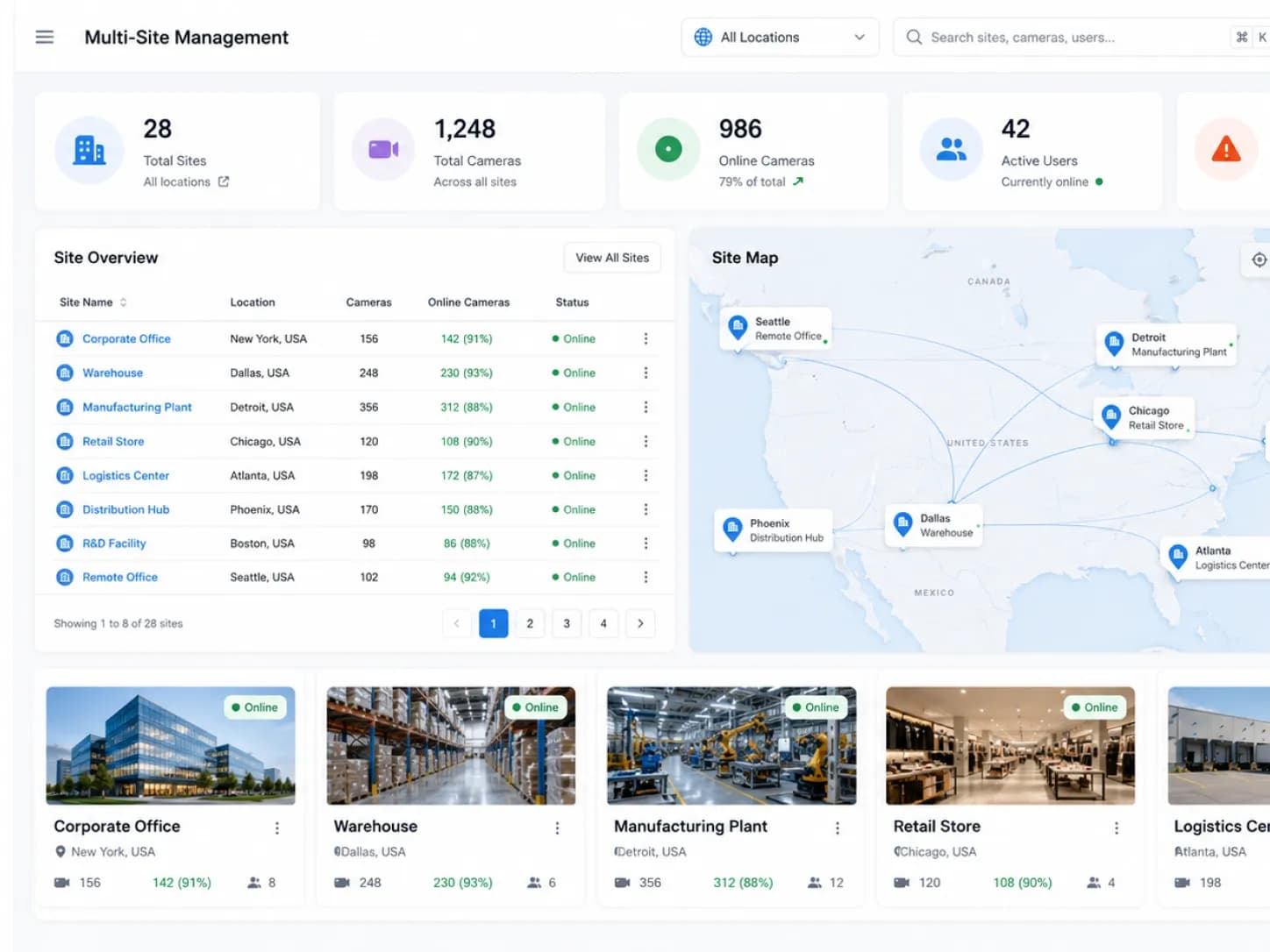
Task: Click the Online badge on Warehouse card
Action: (x=535, y=707)
